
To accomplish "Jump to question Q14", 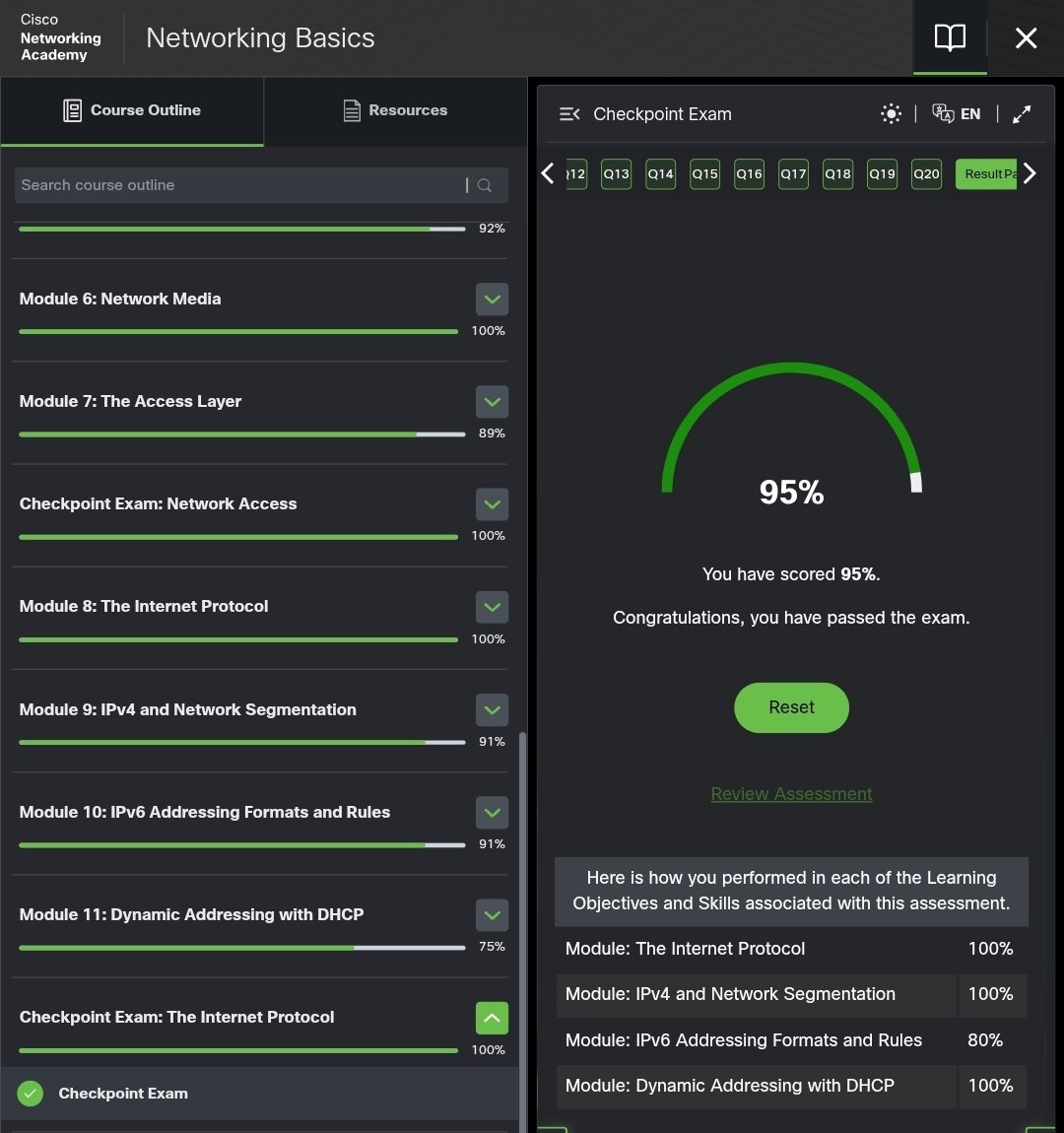I will click(x=660, y=174).
